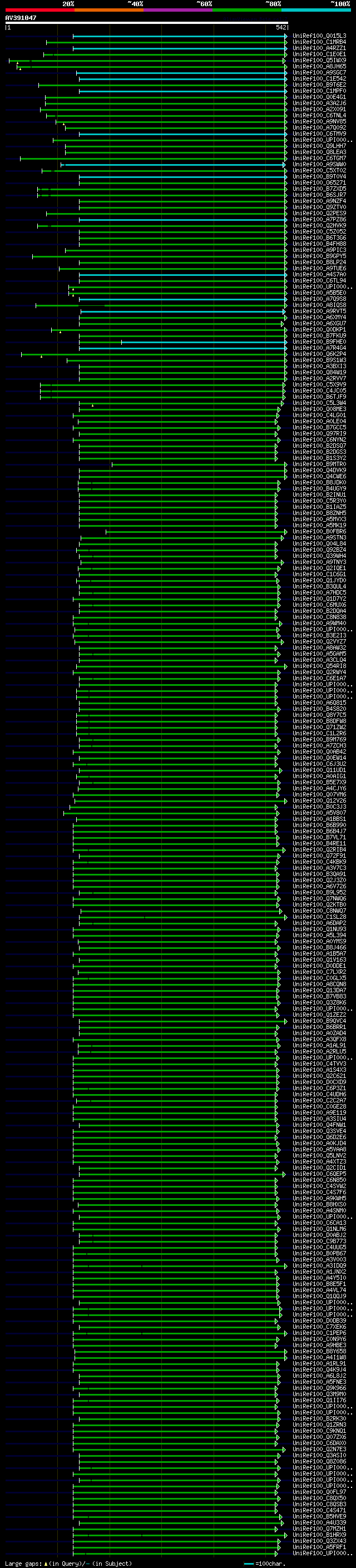Select hit label UniRef100_C6QEP5
The width and height of the screenshot is (356, 1568).
pyautogui.click(x=319, y=1174)
